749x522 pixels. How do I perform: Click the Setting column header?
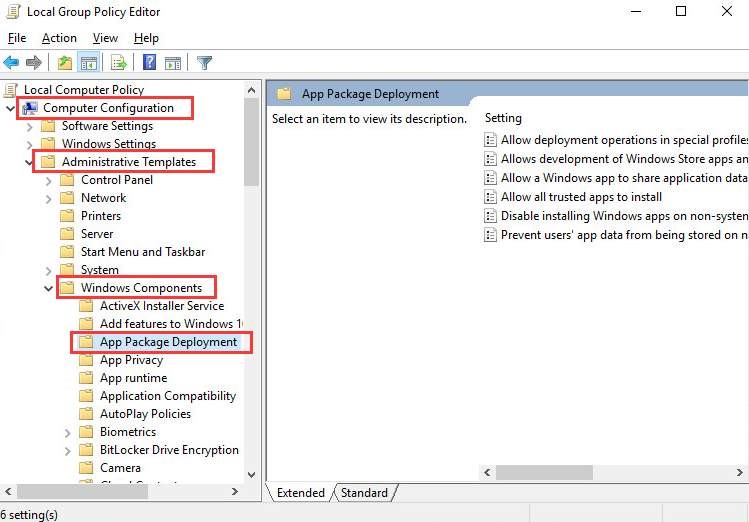pyautogui.click(x=504, y=118)
